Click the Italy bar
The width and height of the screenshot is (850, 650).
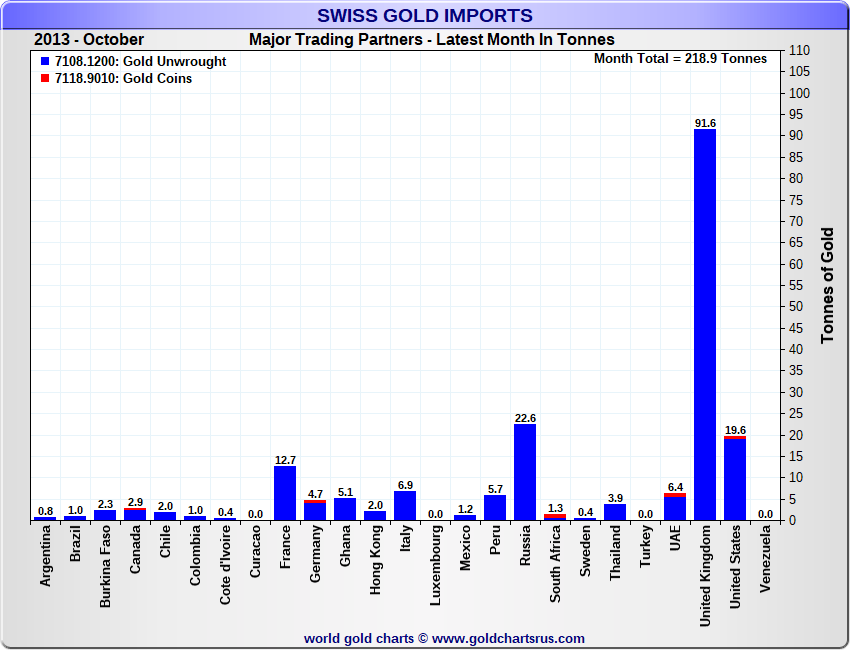[x=405, y=506]
